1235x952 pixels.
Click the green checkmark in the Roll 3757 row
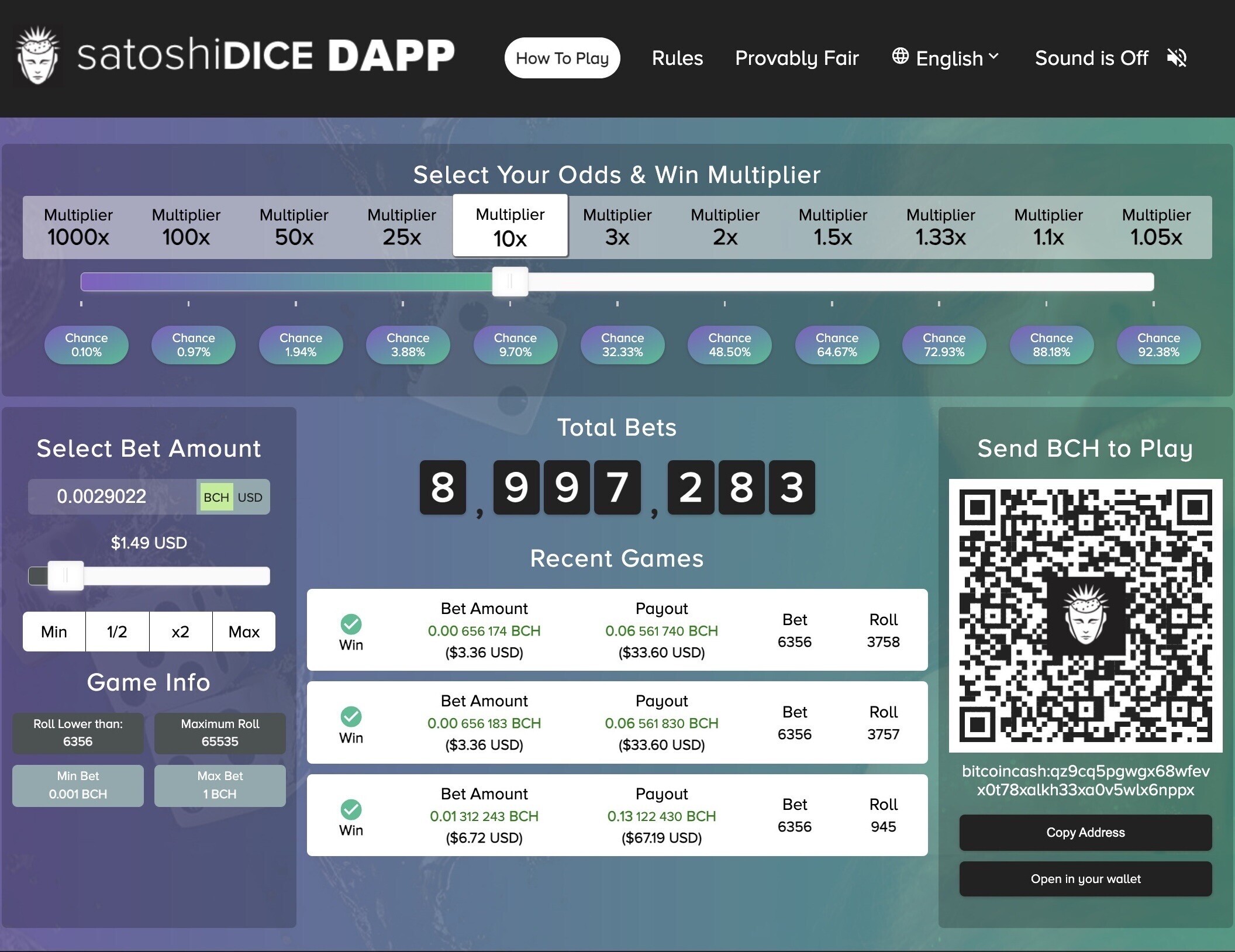[351, 716]
